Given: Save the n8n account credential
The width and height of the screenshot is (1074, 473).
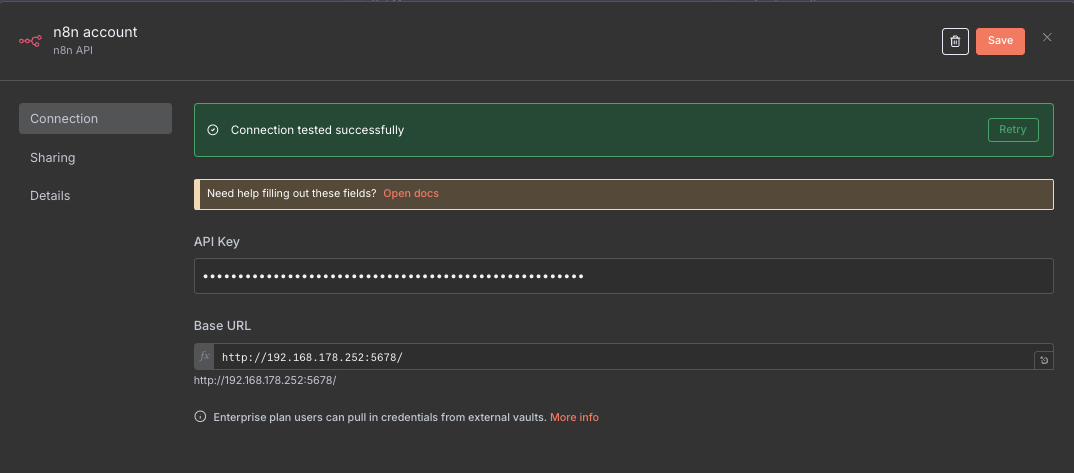Looking at the screenshot, I should 1000,41.
